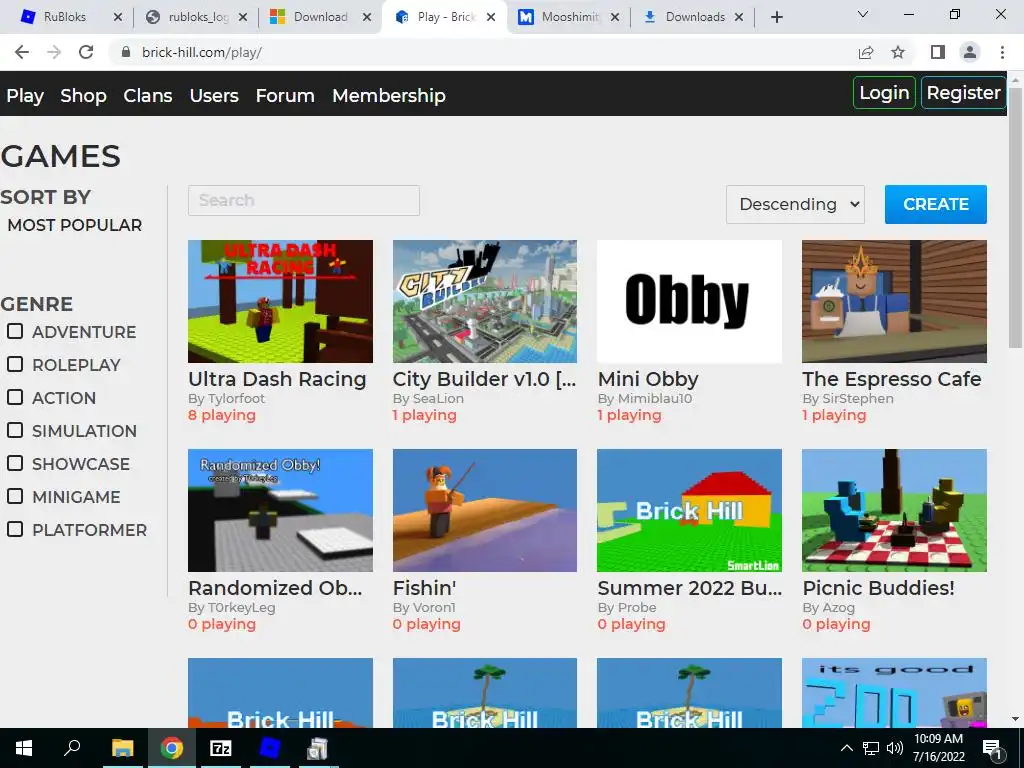Click the blue CREATE button
This screenshot has height=768, width=1024.
click(x=935, y=204)
